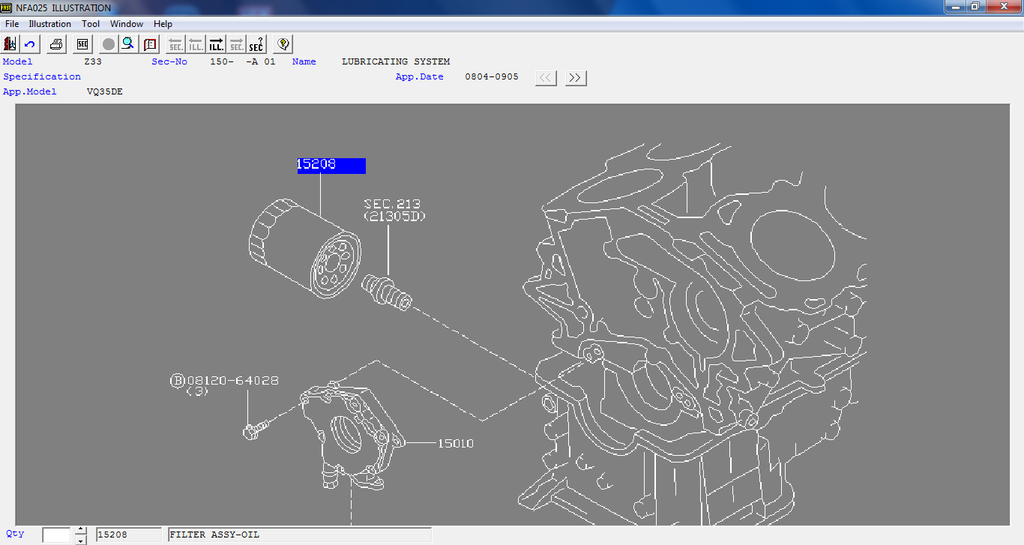This screenshot has height=545, width=1024.
Task: Open the File menu
Action: coord(13,24)
